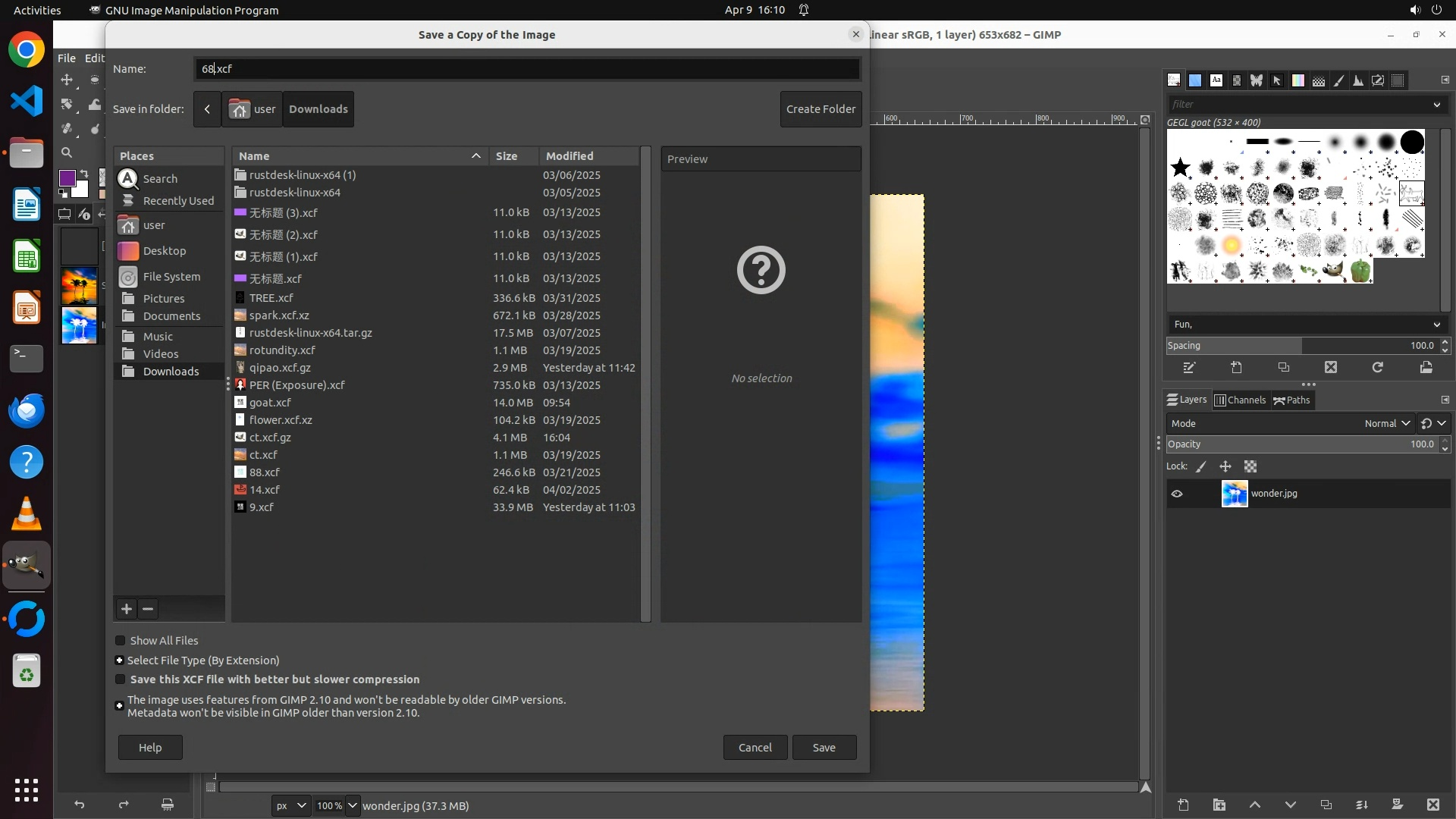Adjust the brush Spacing slider

(1301, 346)
